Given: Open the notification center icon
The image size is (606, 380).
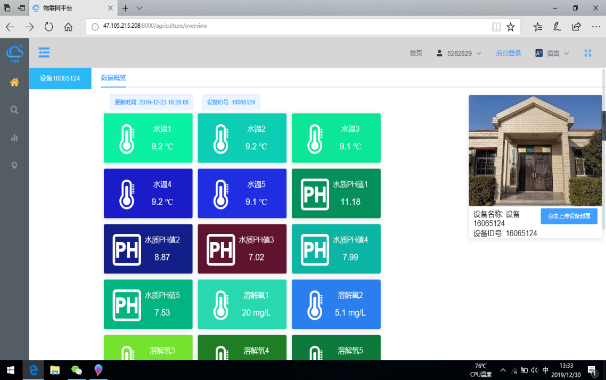Looking at the screenshot, I should tap(592, 370).
